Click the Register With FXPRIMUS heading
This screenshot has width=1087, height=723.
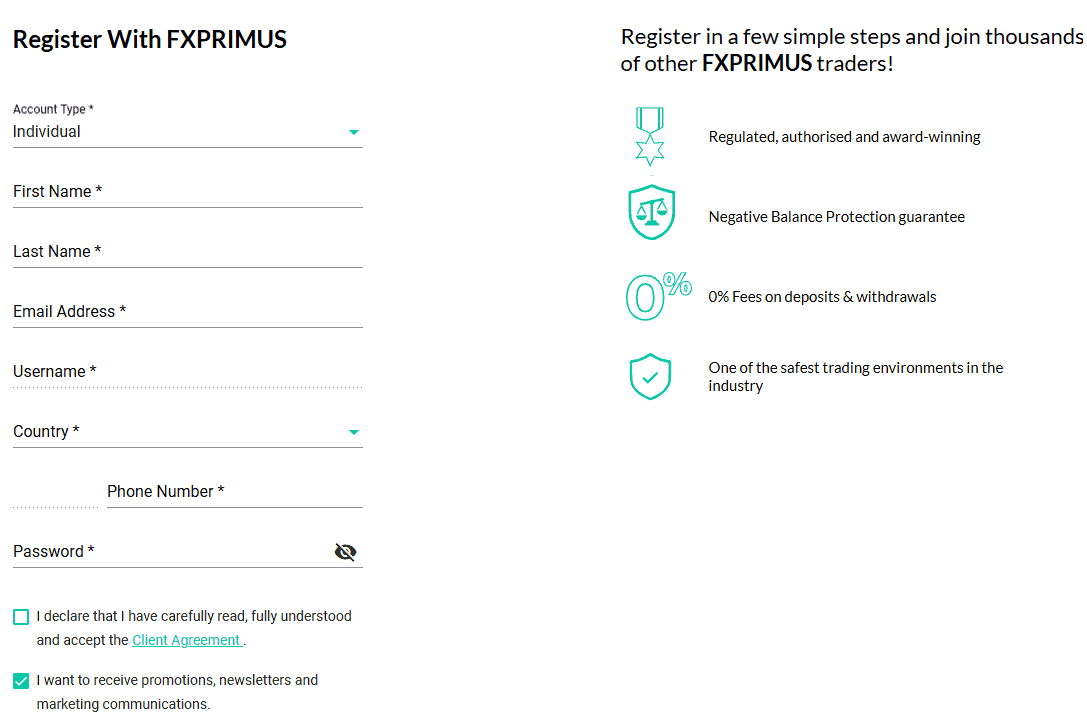149,40
